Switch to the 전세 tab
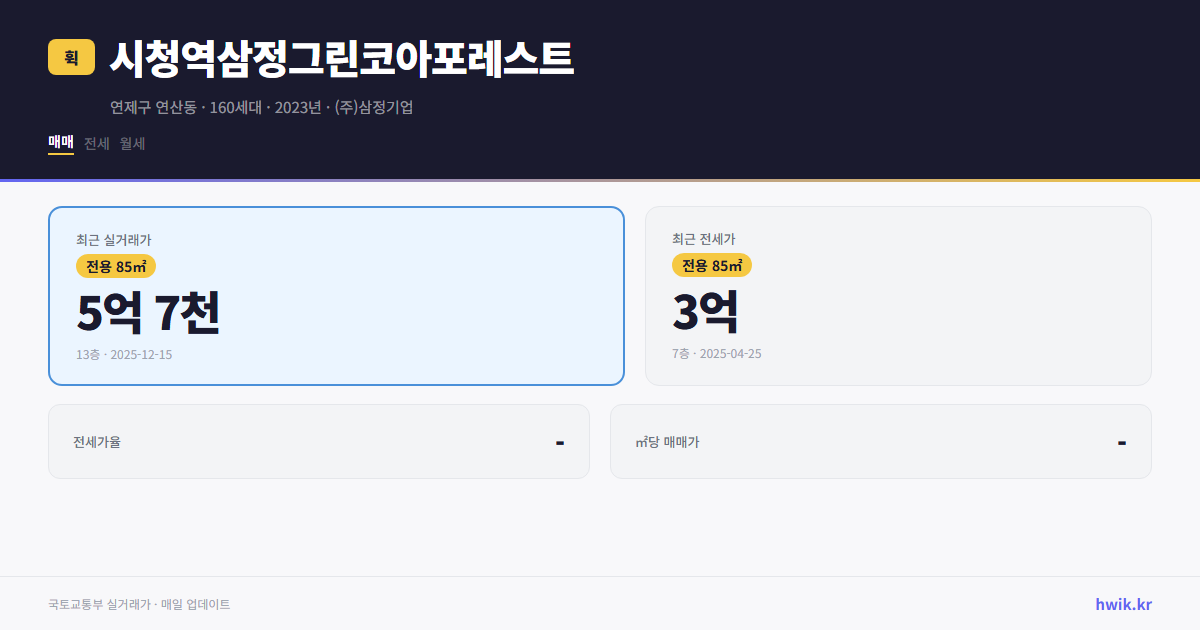This screenshot has width=1200, height=630. pyautogui.click(x=97, y=143)
